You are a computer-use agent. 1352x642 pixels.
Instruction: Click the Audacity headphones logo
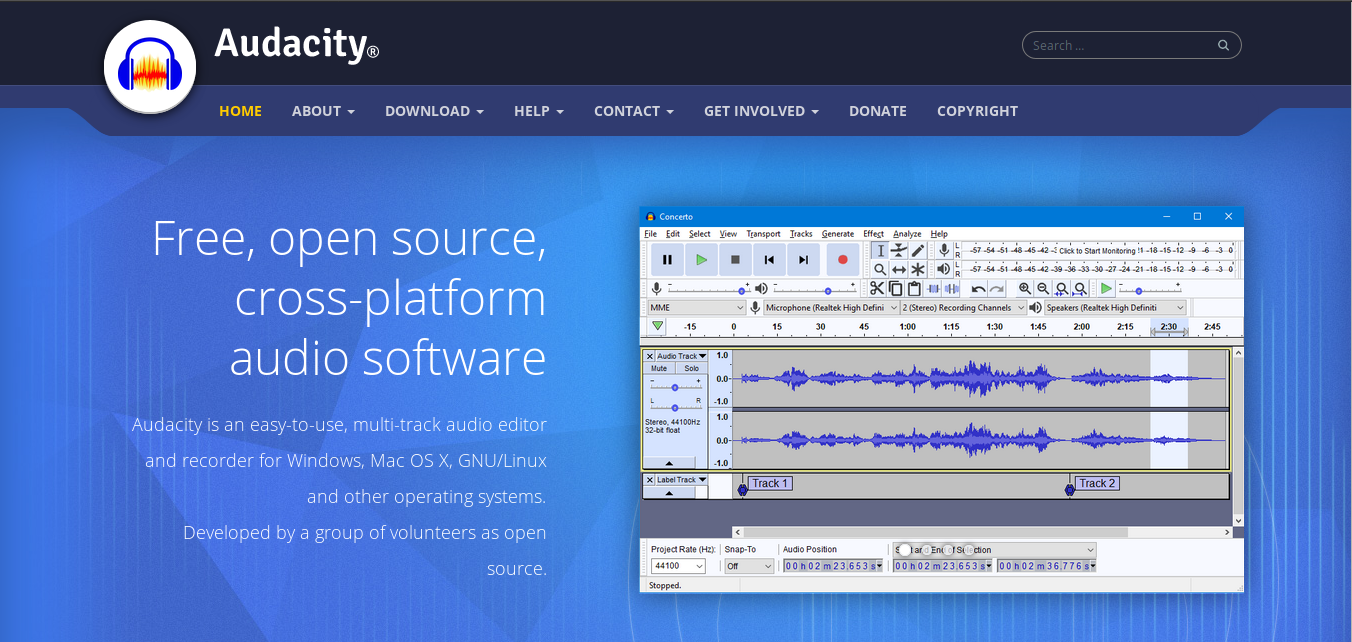point(150,67)
